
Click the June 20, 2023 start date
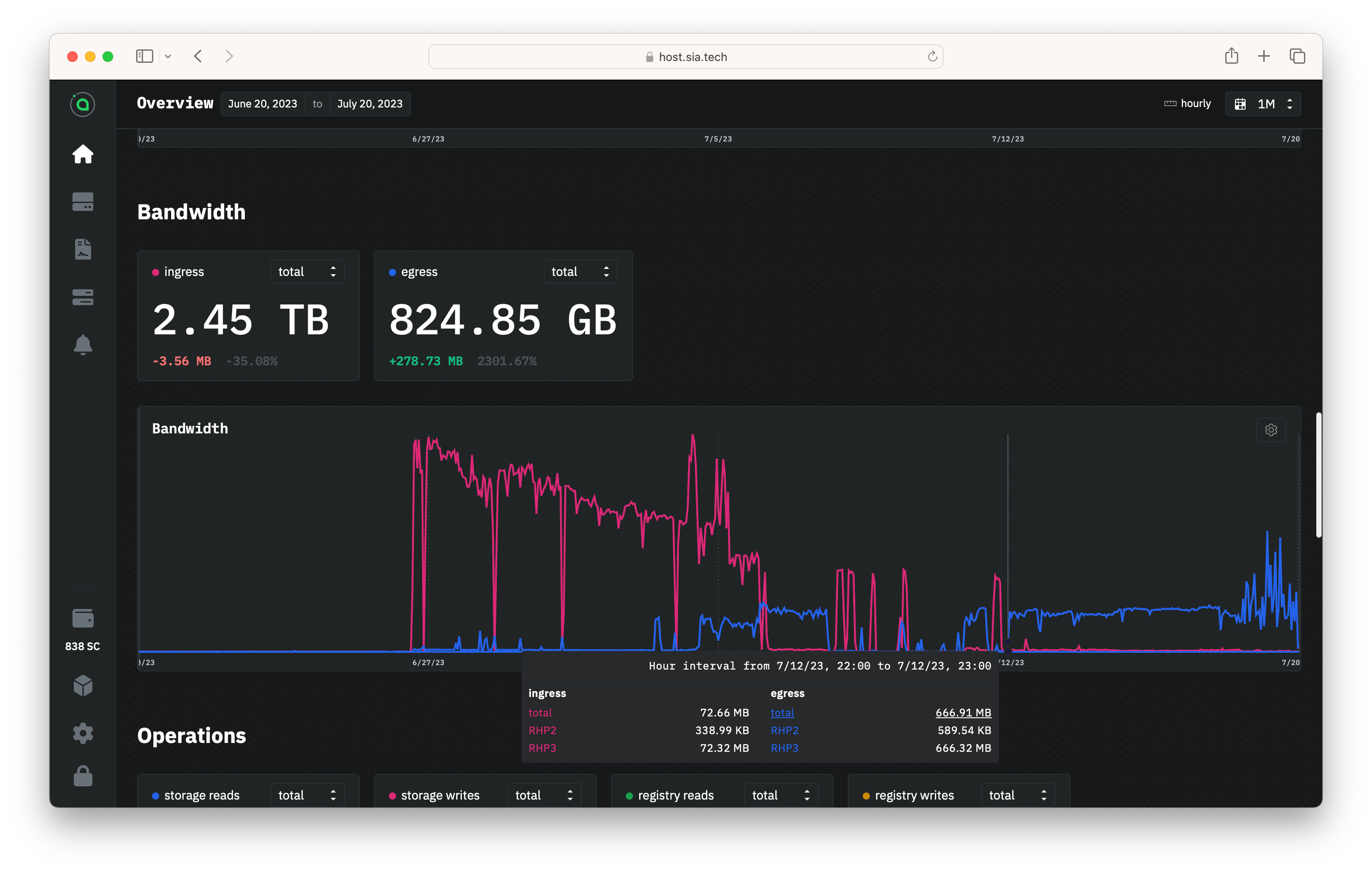(x=263, y=104)
